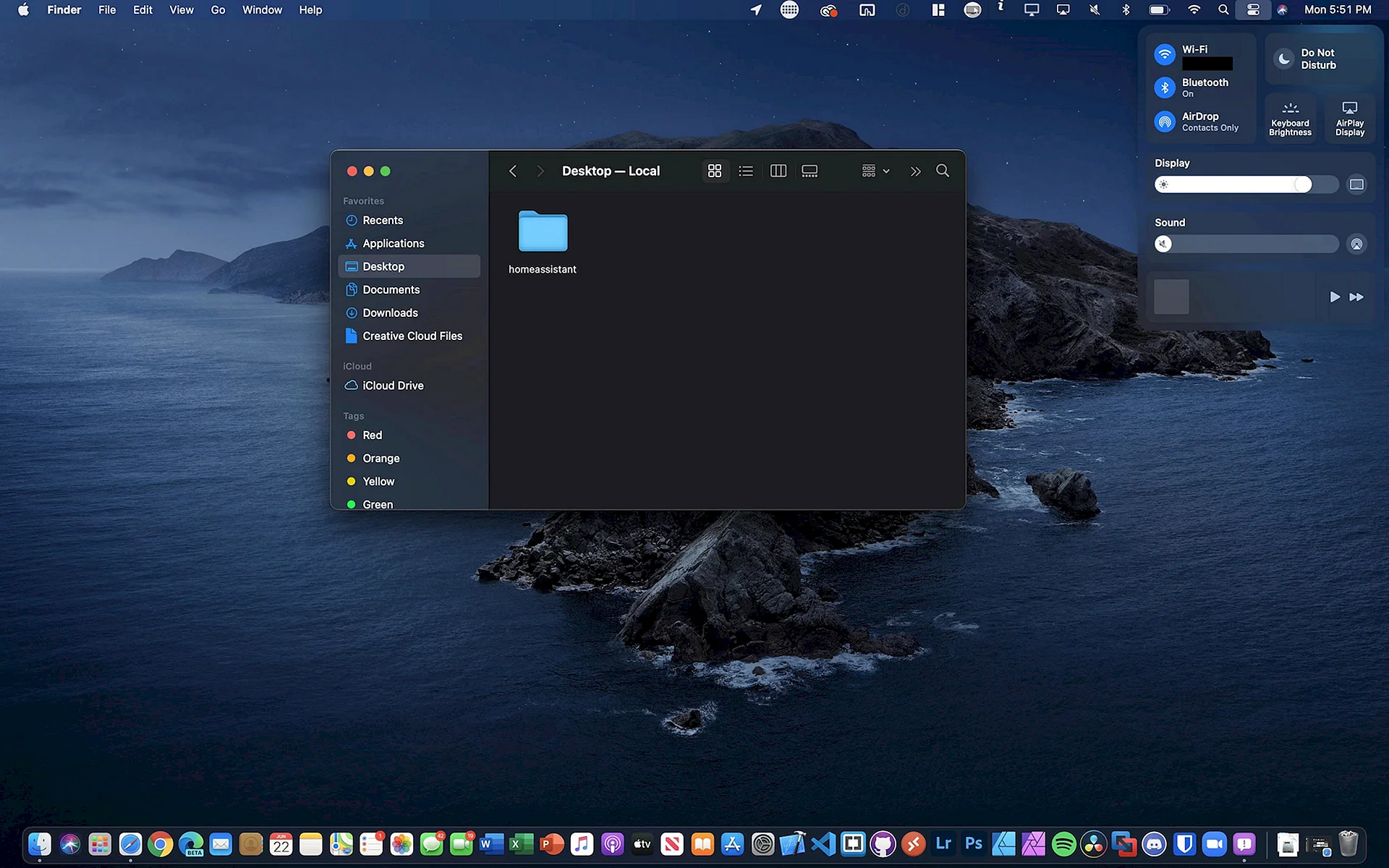Open AirDrop in Finder sidebar
1389x868 pixels.
pyautogui.click(x=1200, y=120)
